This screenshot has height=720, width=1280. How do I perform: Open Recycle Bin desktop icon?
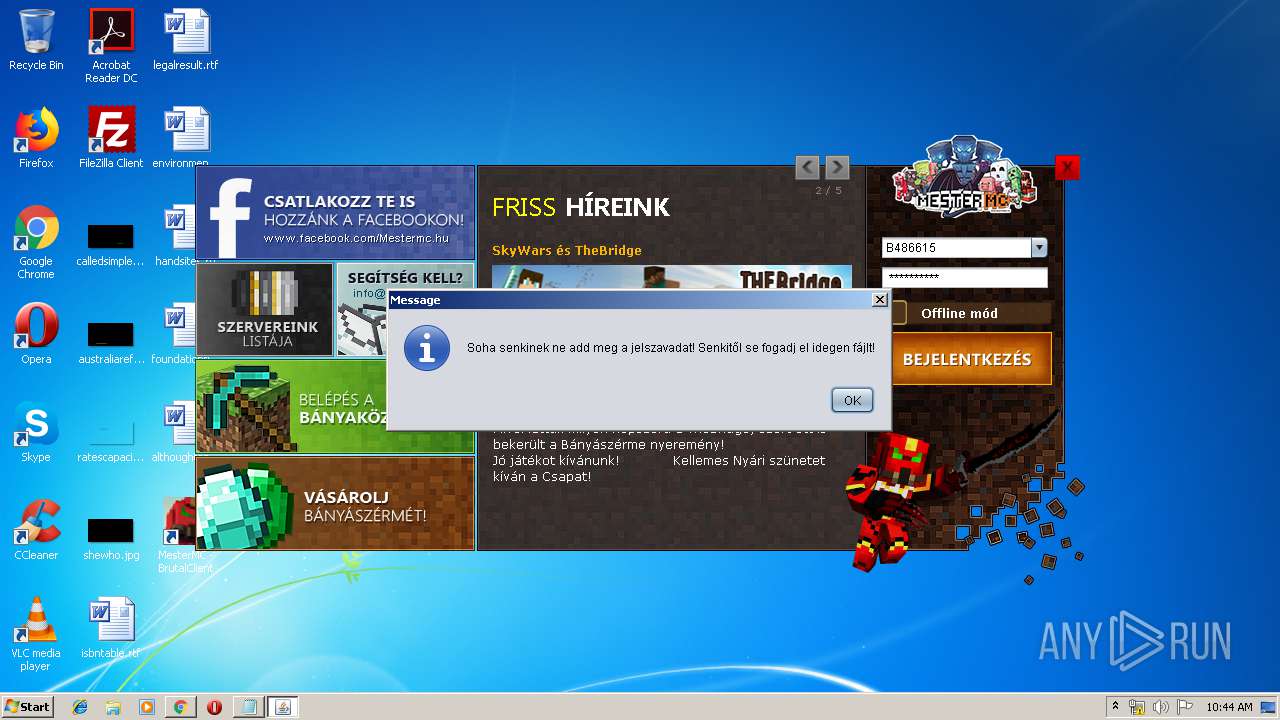coord(36,40)
